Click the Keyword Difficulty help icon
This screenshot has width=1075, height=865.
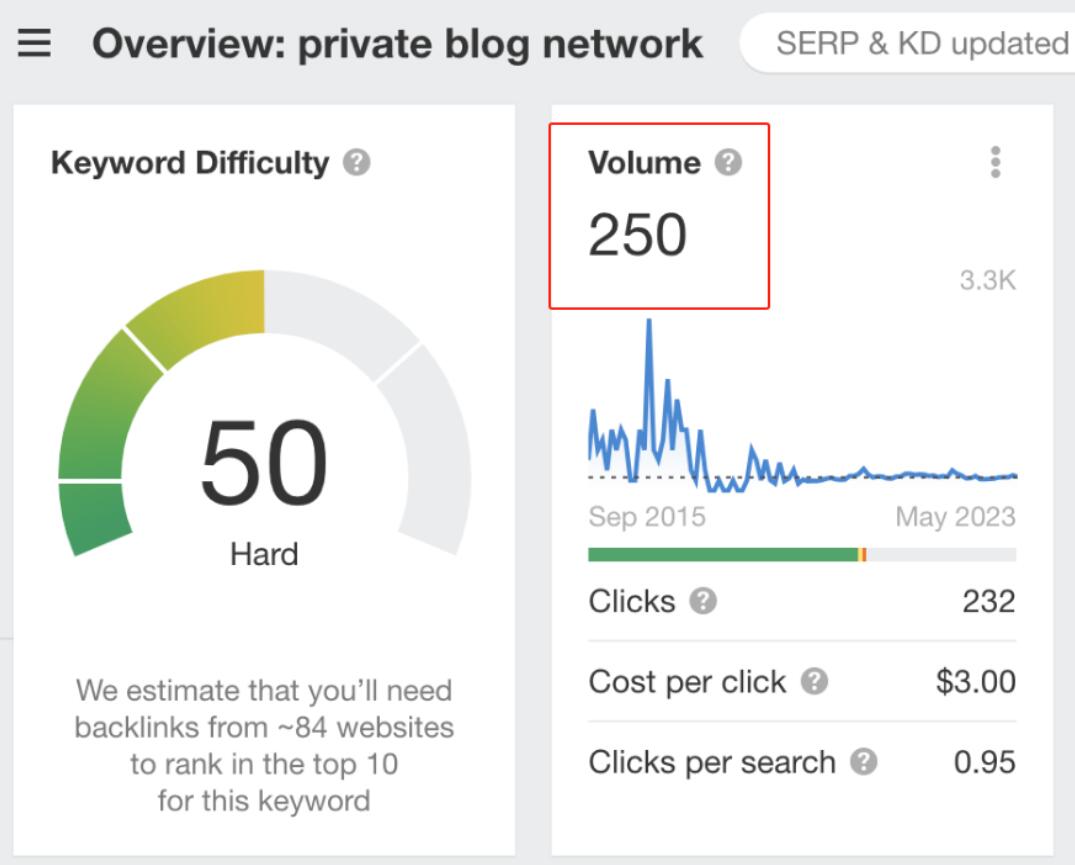point(357,162)
